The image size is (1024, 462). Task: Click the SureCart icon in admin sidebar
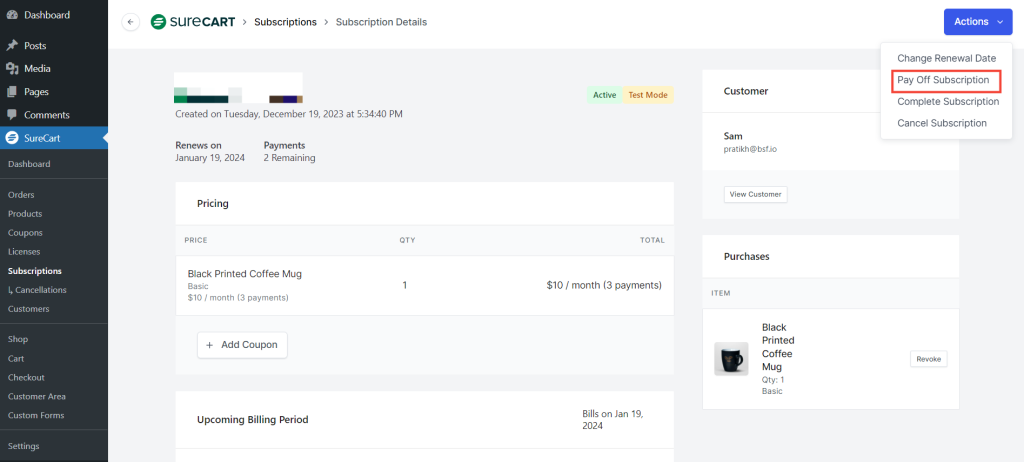click(12, 138)
